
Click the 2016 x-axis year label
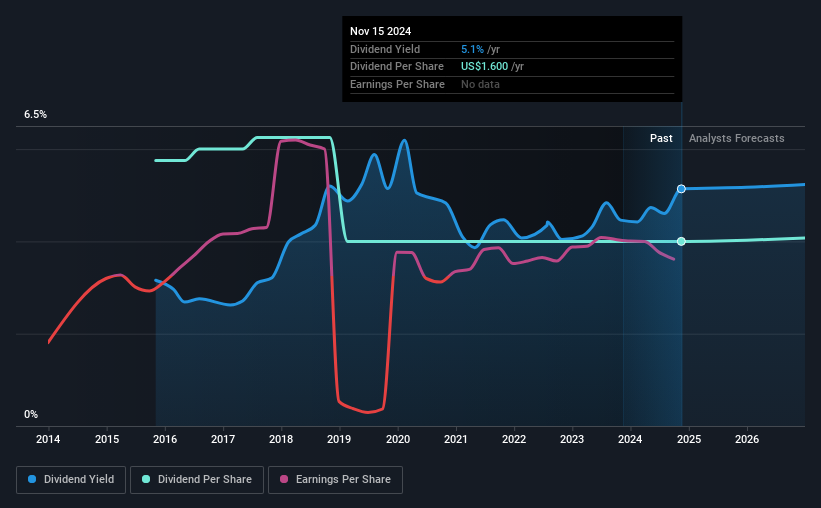click(x=165, y=439)
